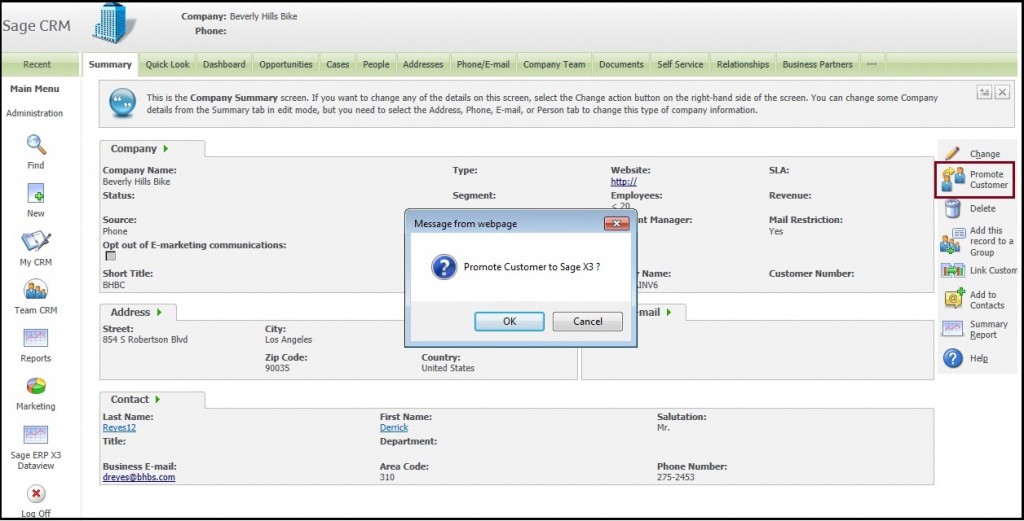This screenshot has width=1024, height=521.
Task: Click the Help question mark icon
Action: [x=953, y=358]
